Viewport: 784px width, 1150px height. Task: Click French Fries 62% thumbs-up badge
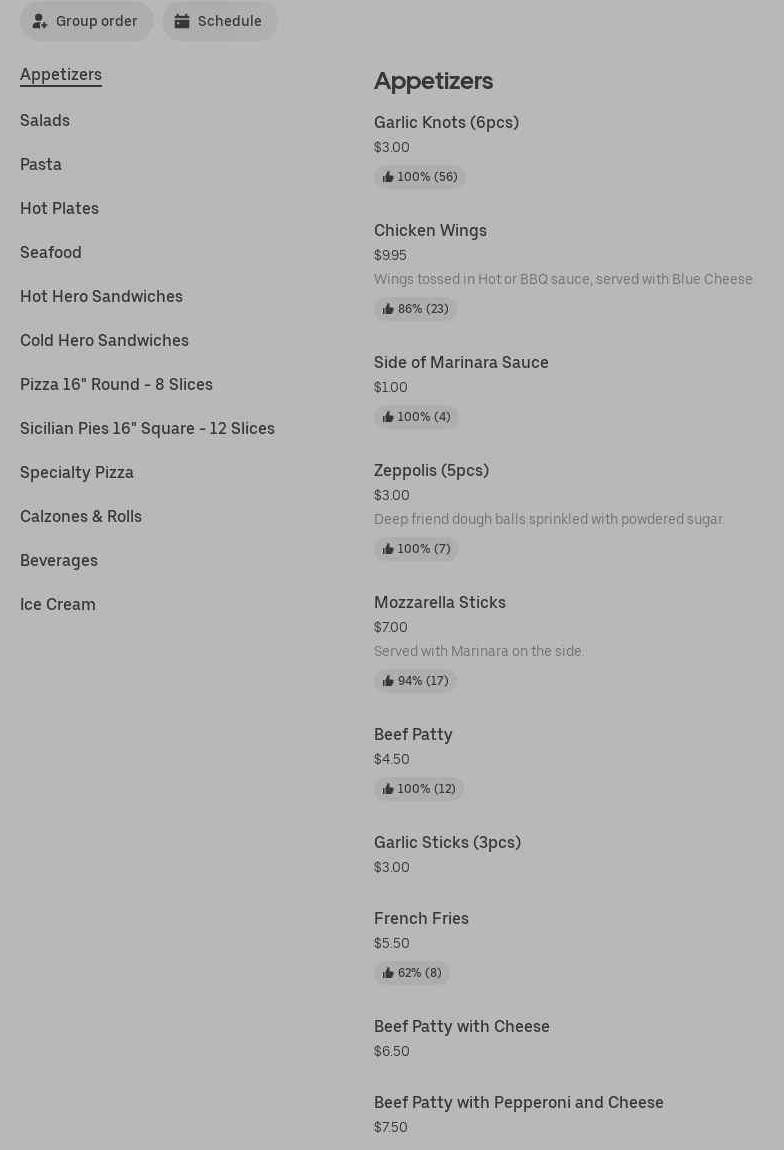tap(411, 973)
